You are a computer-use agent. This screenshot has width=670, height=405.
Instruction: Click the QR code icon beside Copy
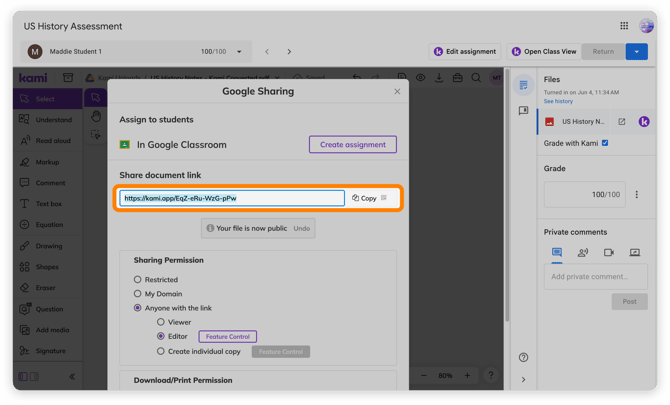384,198
